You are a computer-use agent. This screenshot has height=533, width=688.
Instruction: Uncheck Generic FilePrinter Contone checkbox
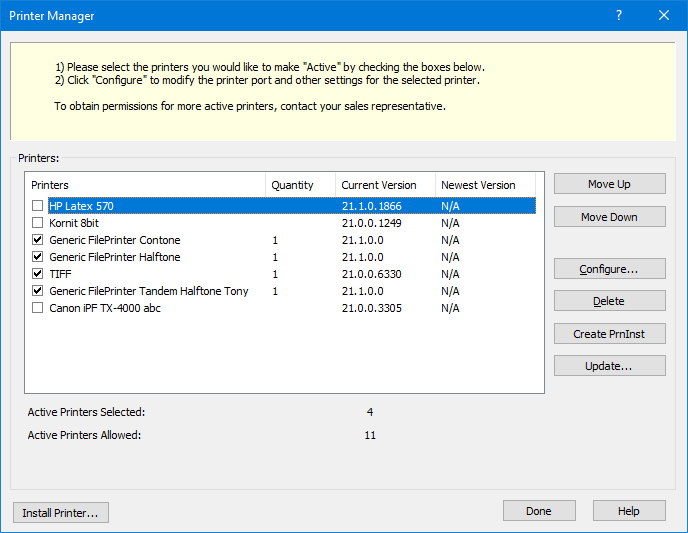(x=38, y=240)
